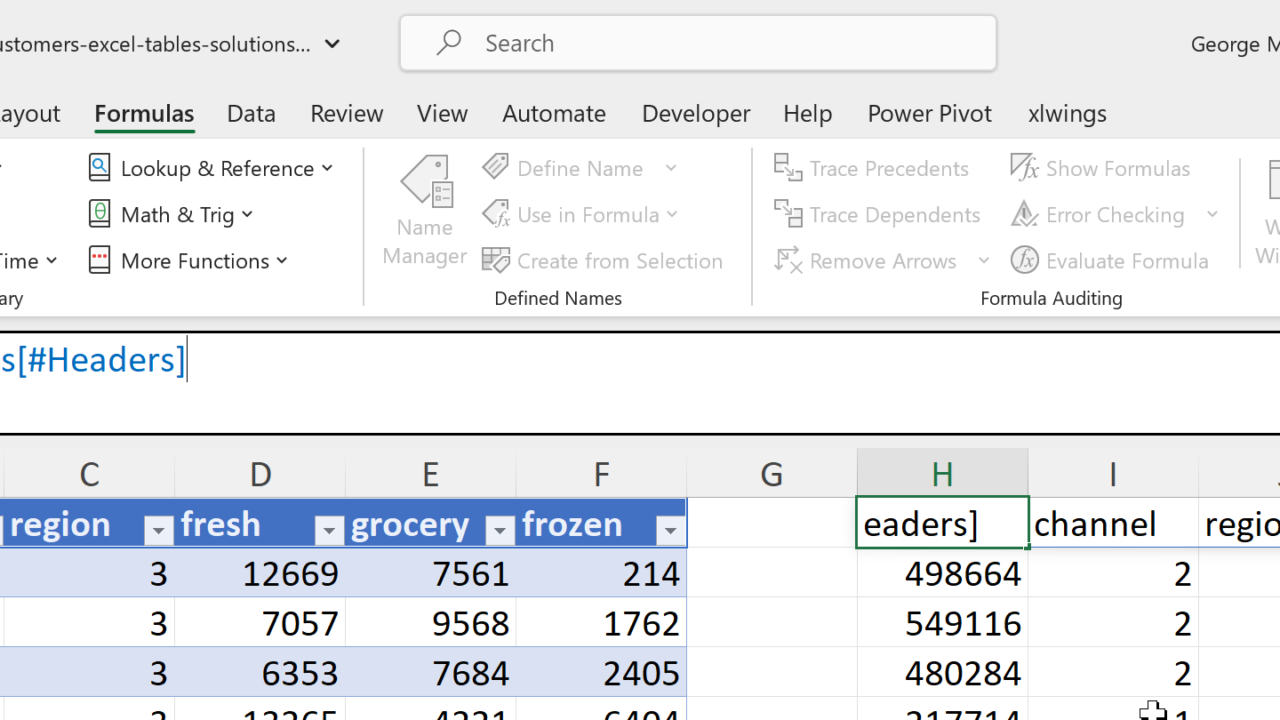The image size is (1280, 720).
Task: Expand the Math & Trig functions list
Action: pyautogui.click(x=171, y=214)
